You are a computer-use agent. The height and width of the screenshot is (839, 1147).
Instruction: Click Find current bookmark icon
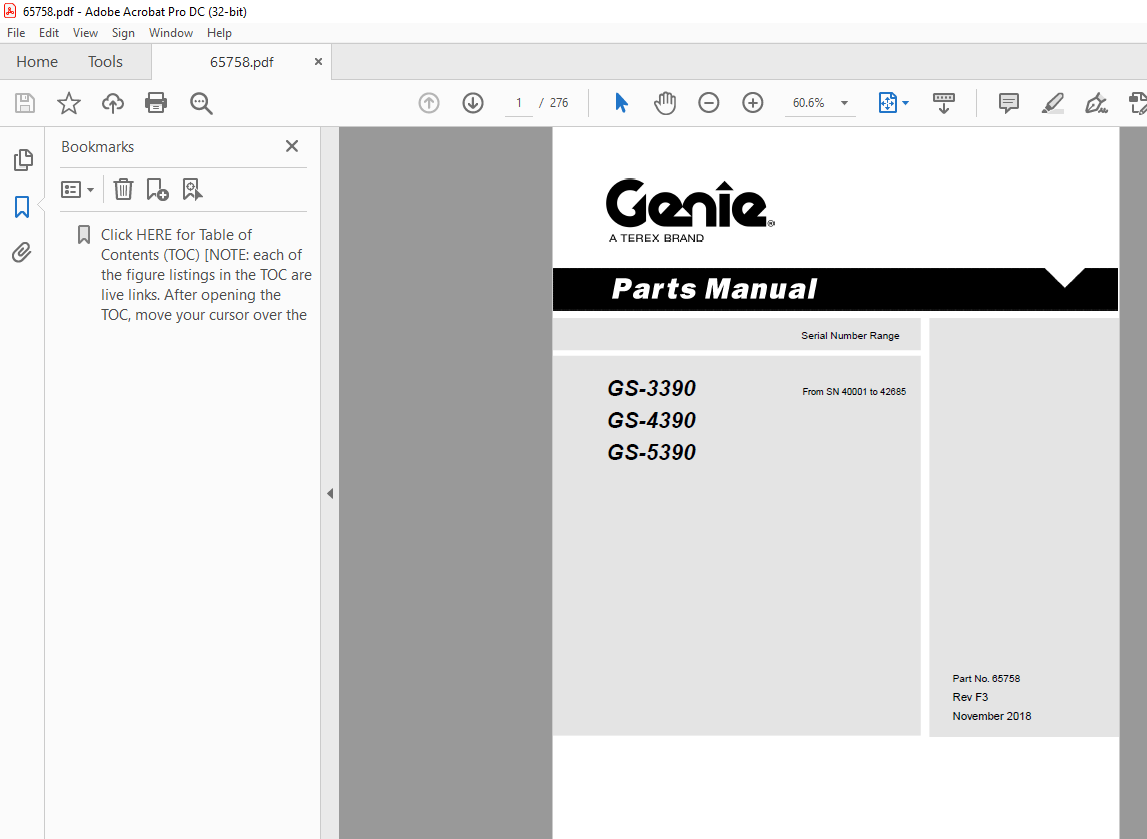(192, 189)
